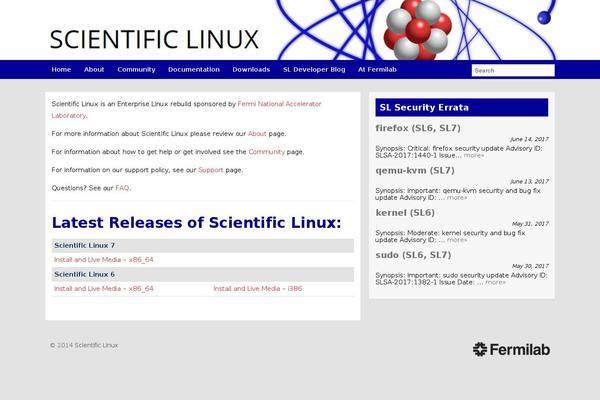Open the Downloads menu item
The height and width of the screenshot is (400, 600).
[251, 70]
